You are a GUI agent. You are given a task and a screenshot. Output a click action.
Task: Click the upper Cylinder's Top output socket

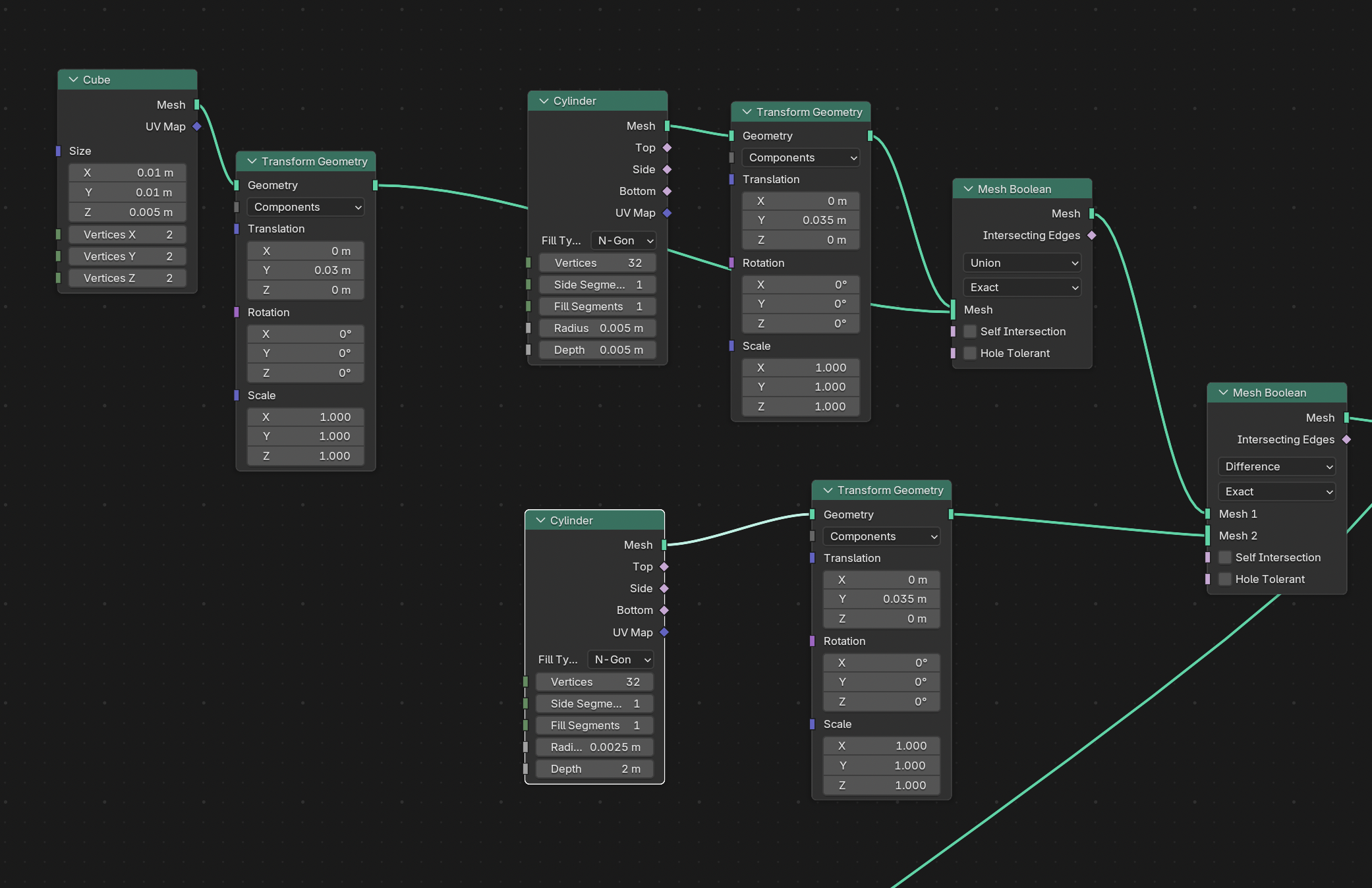667,148
